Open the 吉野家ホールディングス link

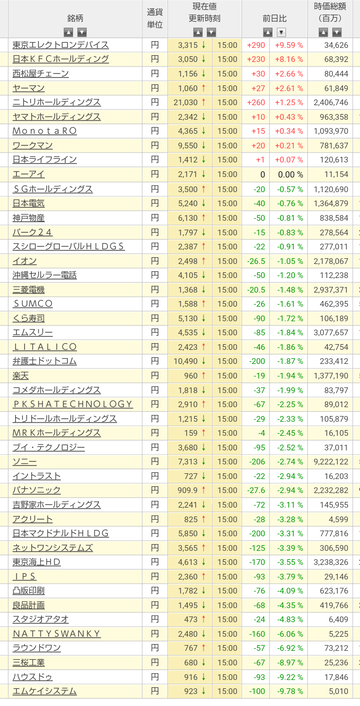pos(56,505)
